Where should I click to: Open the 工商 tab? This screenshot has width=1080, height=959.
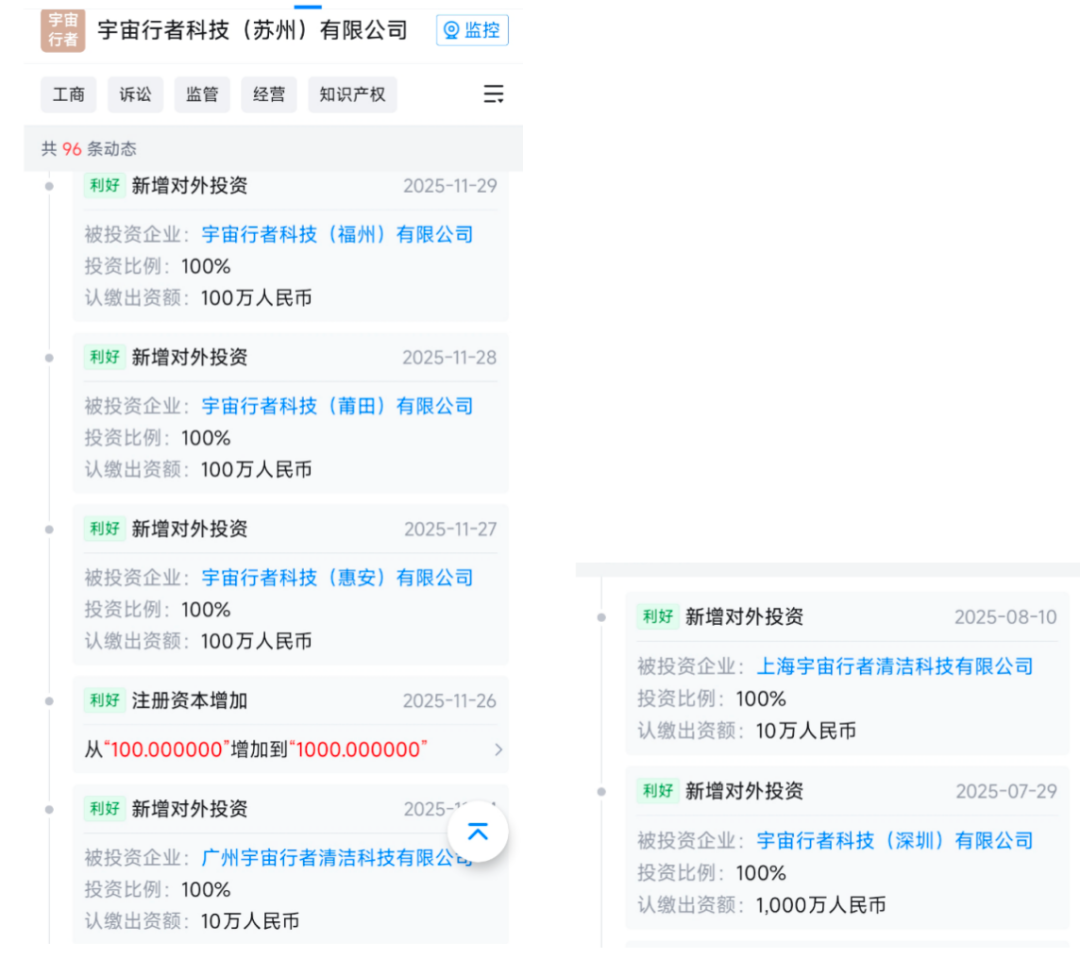[69, 95]
